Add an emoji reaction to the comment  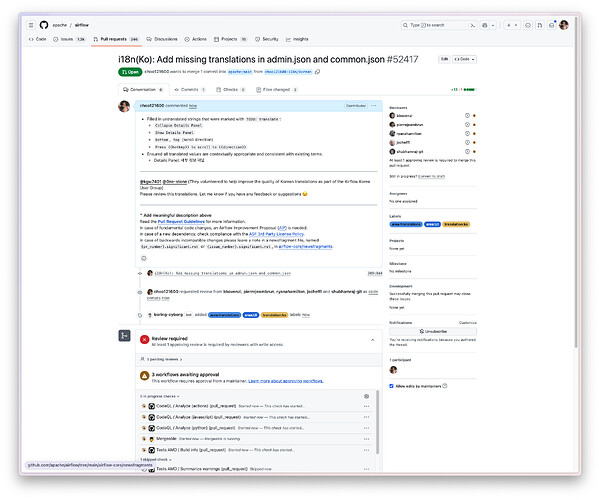click(x=144, y=259)
